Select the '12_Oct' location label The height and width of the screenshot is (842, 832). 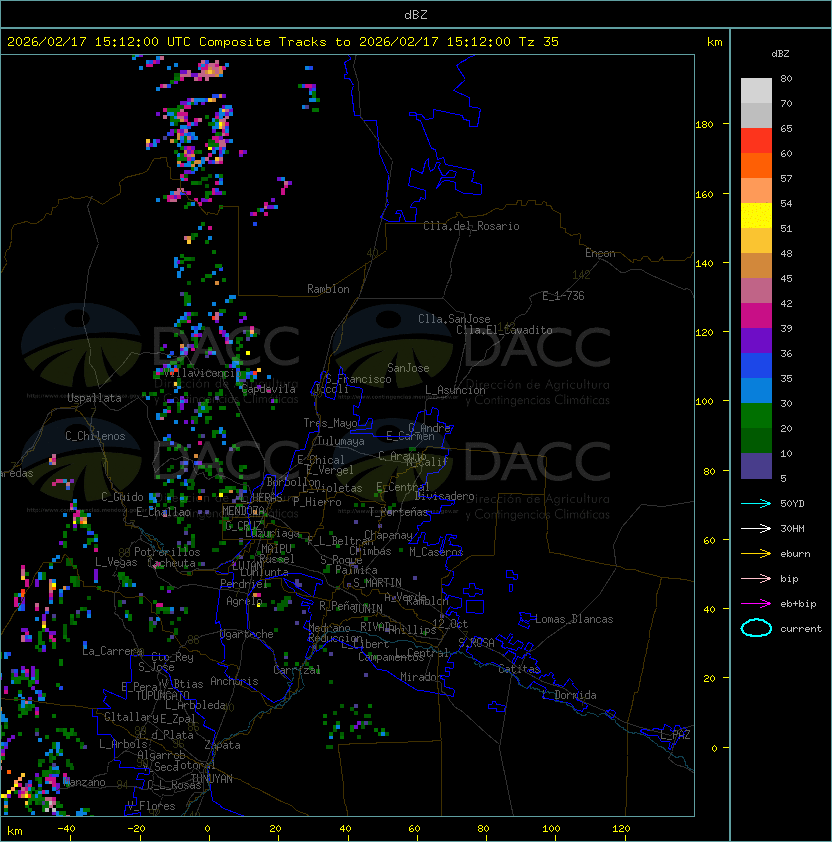[x=450, y=624]
